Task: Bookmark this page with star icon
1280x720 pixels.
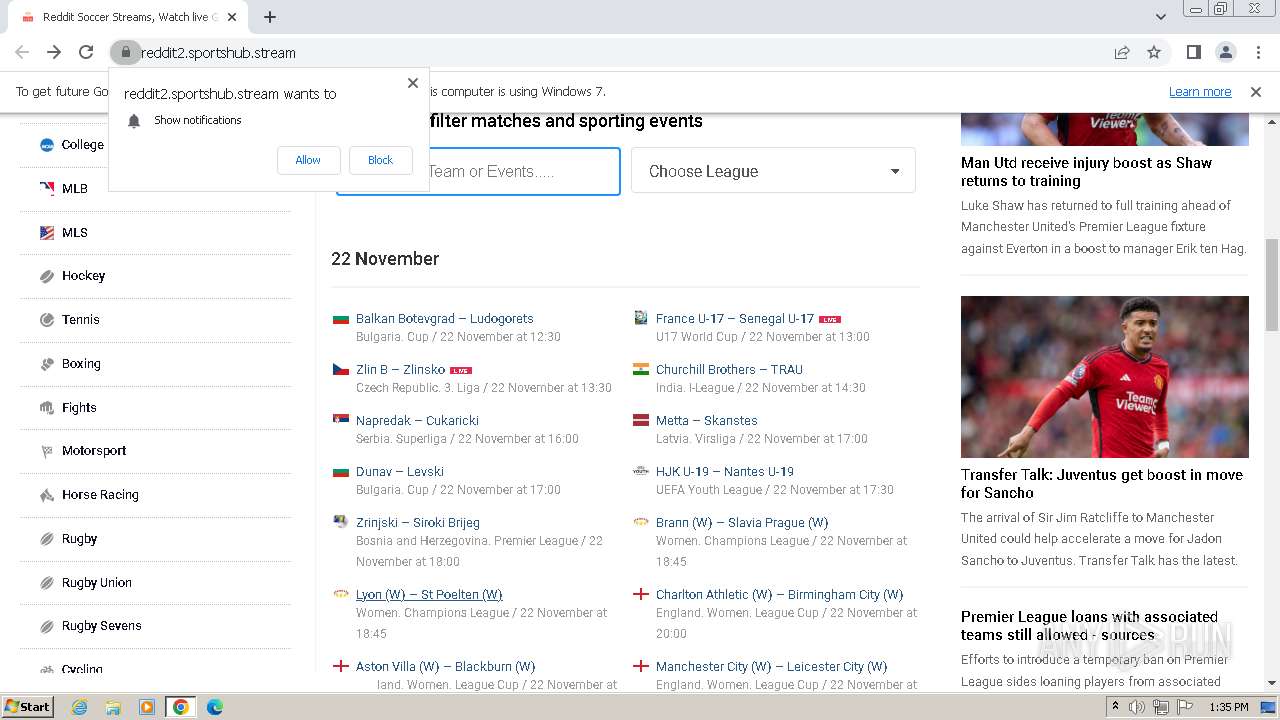Action: tap(1154, 52)
